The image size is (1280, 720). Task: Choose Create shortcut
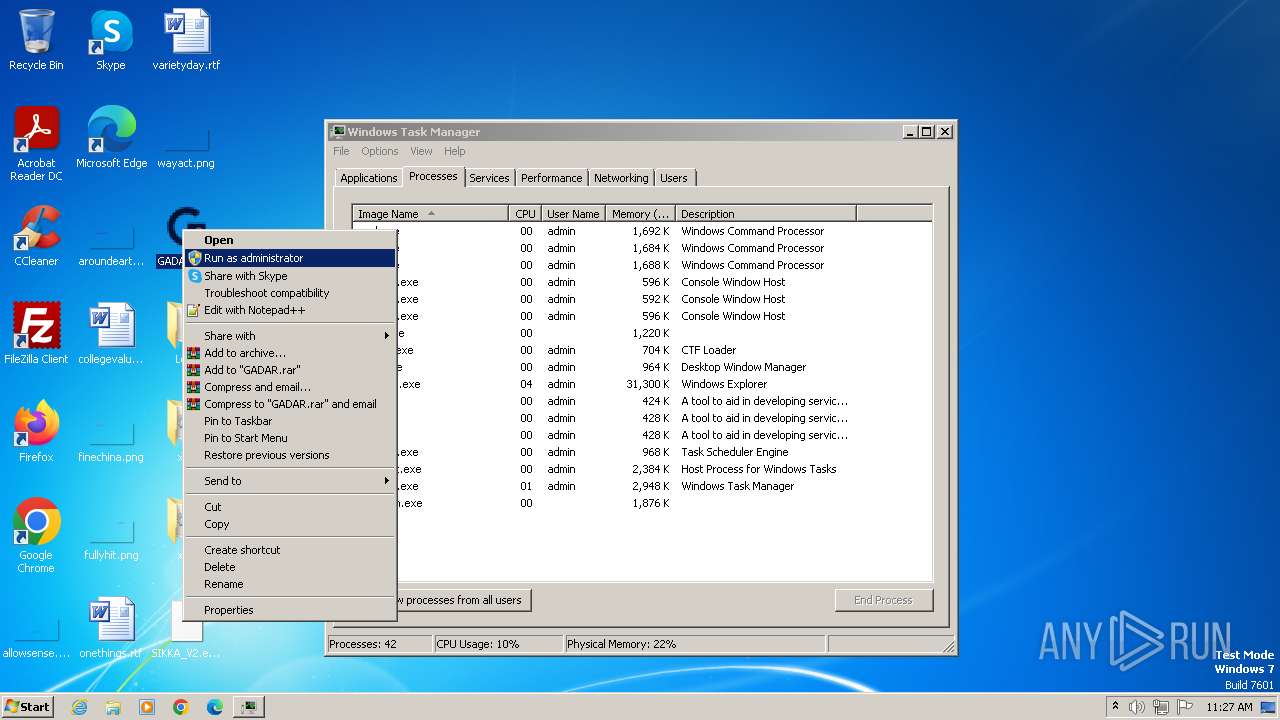coord(290,550)
